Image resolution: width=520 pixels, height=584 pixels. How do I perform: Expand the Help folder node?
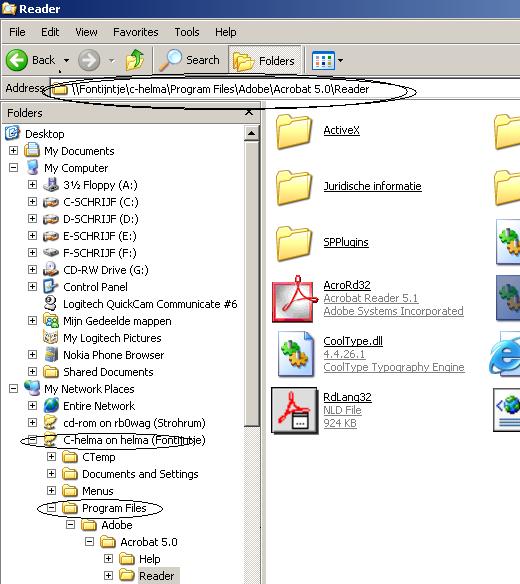tap(108, 558)
